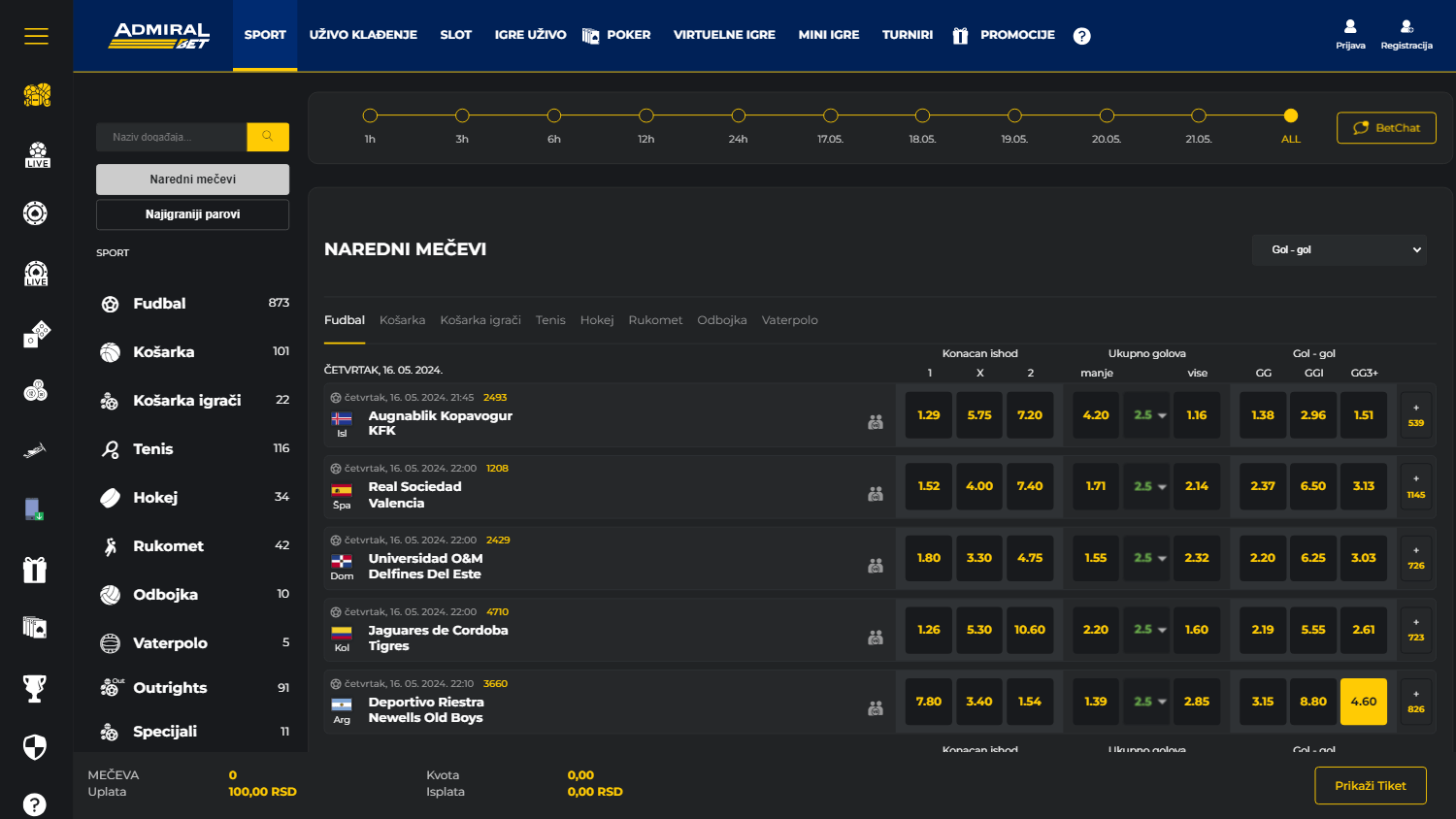Open live casino chip icon in left rail

(x=36, y=274)
